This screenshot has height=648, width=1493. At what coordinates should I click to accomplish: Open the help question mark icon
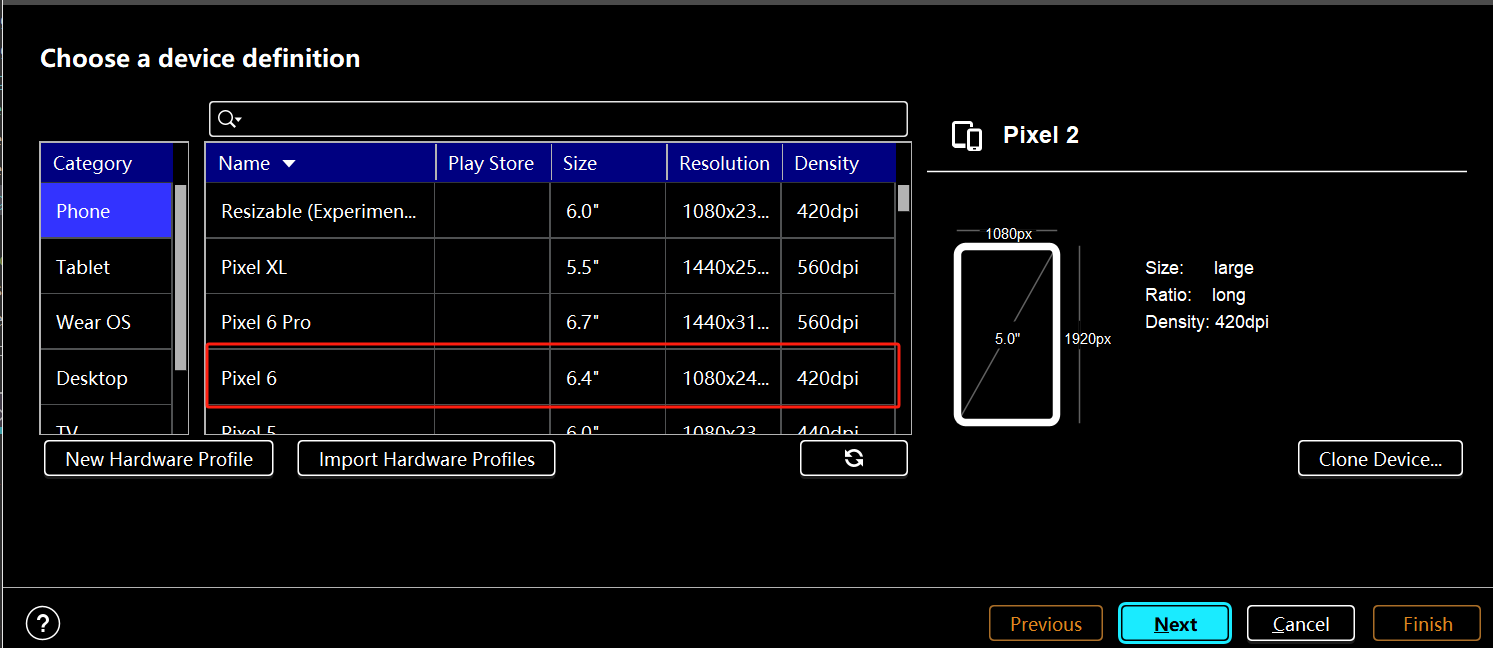[x=43, y=623]
